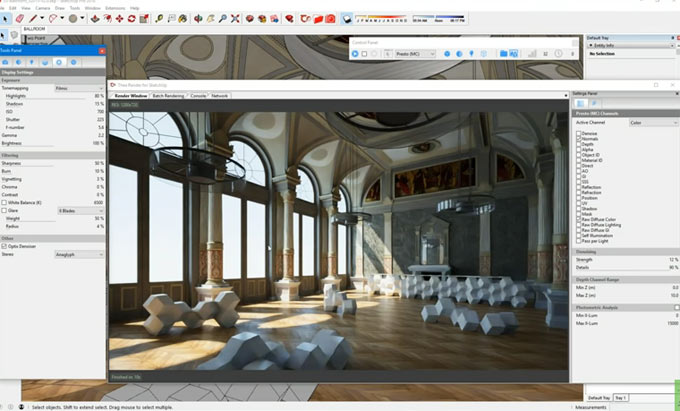Screen dimensions: 680x411
Task: Select the arrow Select tool in toolbar
Action: 7,18
